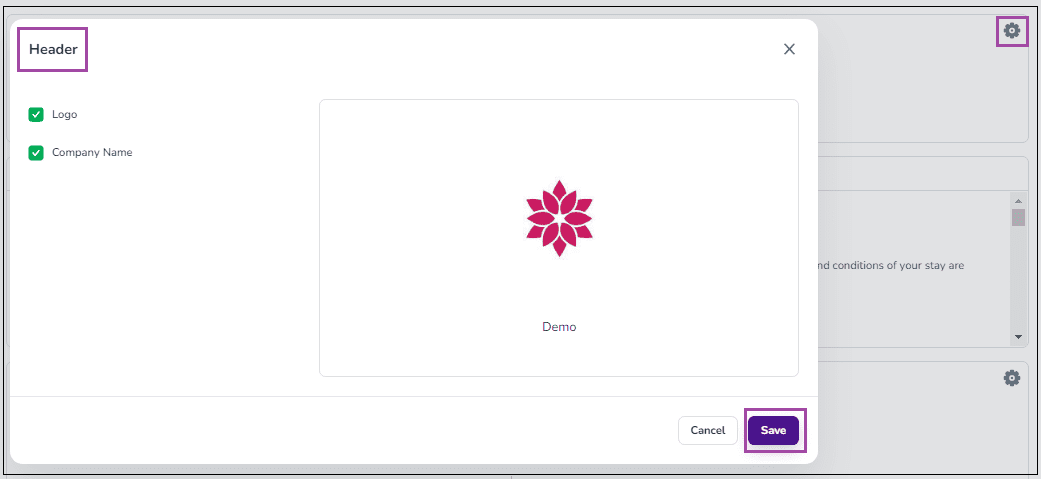Close the Header dialog with X

click(789, 49)
